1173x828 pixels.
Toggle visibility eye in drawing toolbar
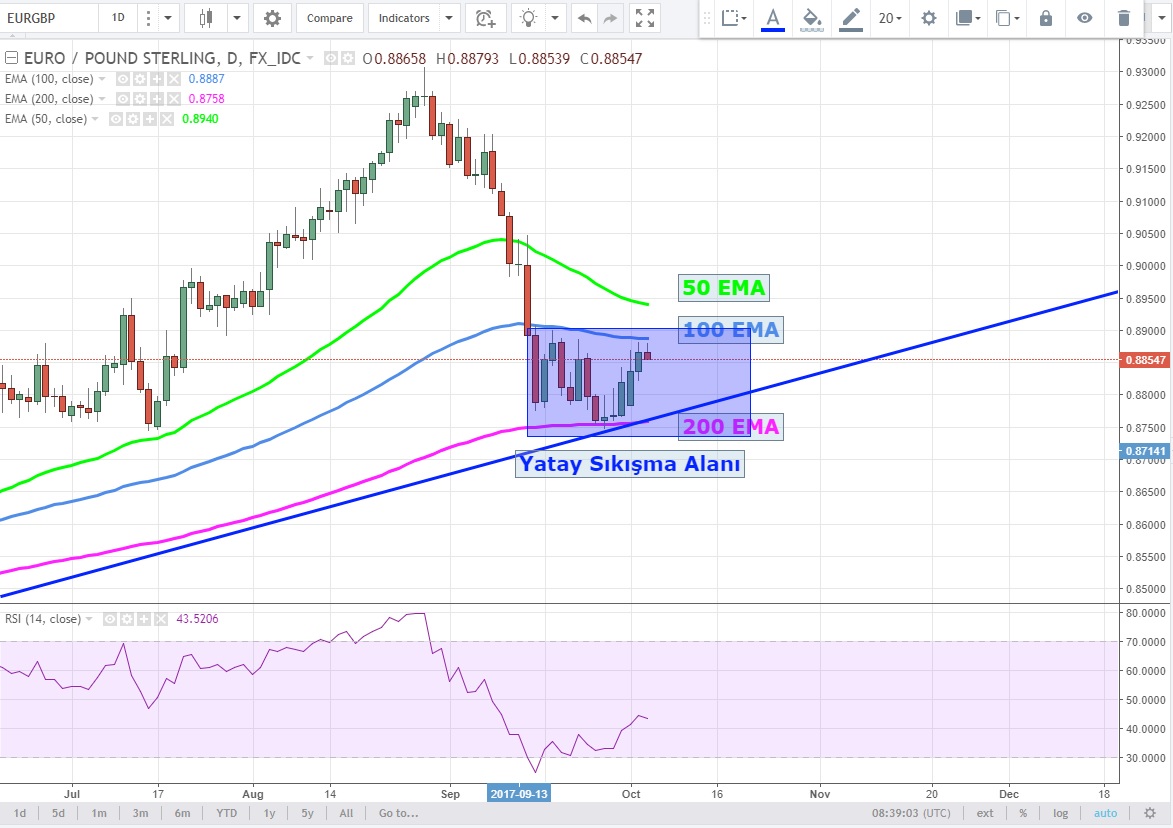click(x=1085, y=18)
